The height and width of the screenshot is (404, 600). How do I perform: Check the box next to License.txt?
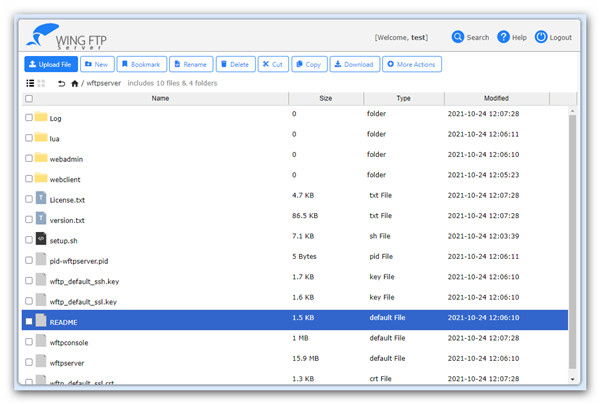[28, 199]
